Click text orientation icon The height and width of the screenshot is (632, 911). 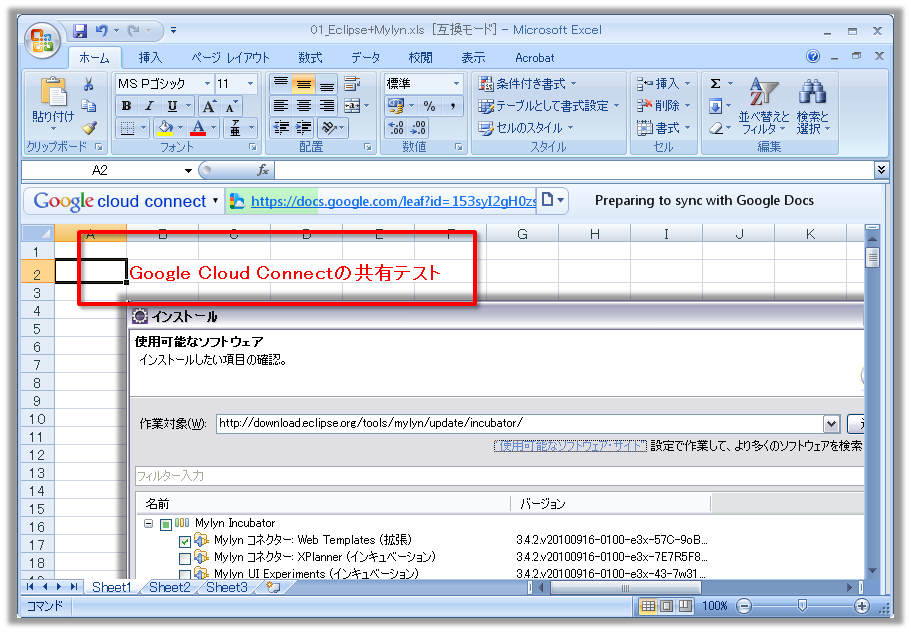pos(329,128)
